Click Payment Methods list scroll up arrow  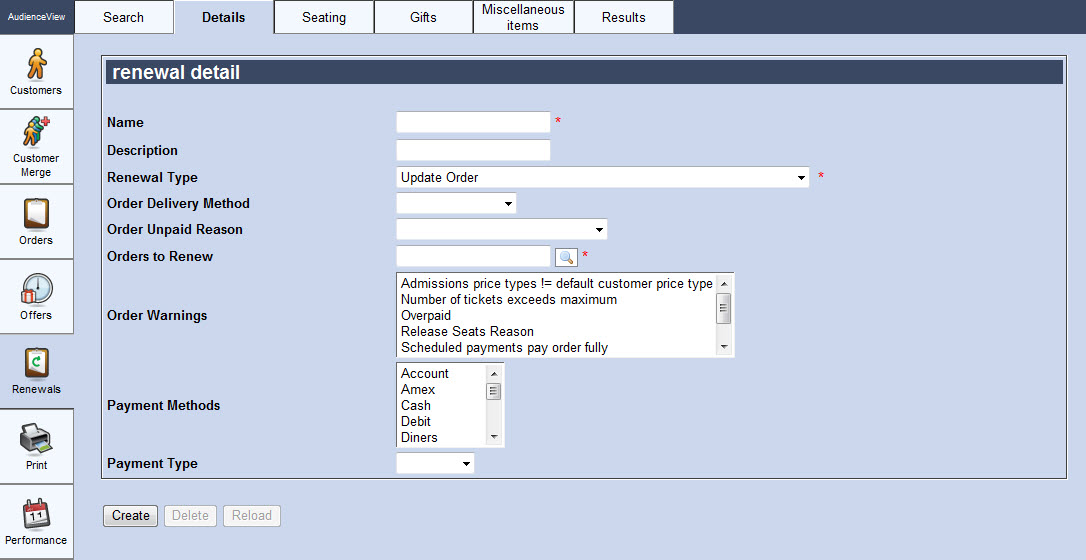(494, 374)
